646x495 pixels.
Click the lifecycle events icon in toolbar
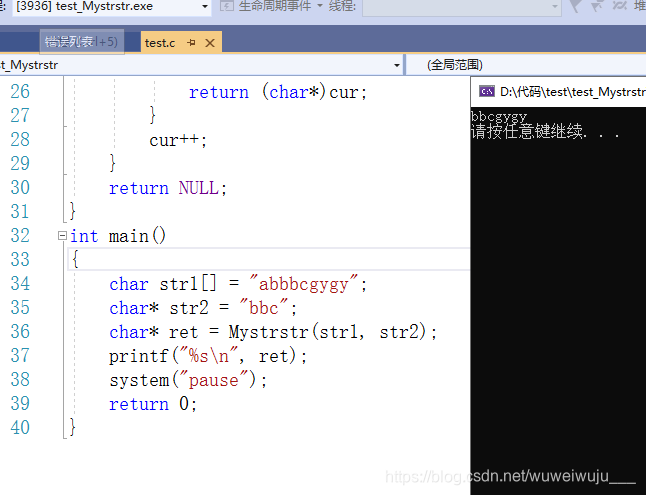pos(227,6)
